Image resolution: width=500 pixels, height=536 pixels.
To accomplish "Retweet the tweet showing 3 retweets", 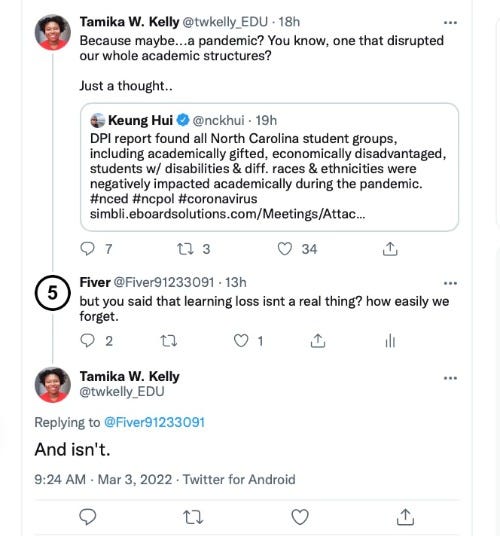I will tap(185, 249).
